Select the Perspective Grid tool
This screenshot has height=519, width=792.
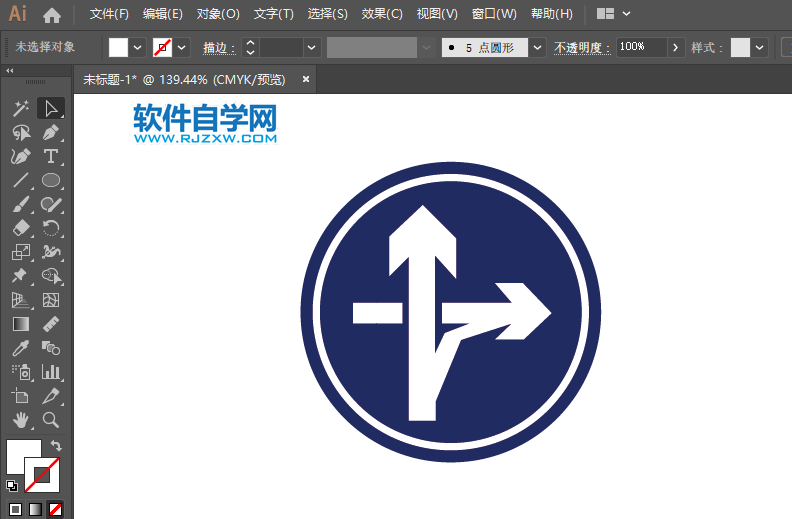(x=21, y=300)
